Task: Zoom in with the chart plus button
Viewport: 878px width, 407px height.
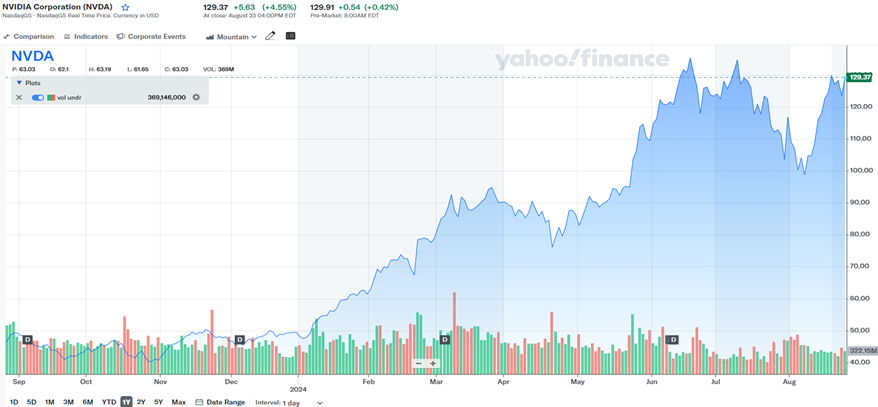Action: pyautogui.click(x=433, y=364)
